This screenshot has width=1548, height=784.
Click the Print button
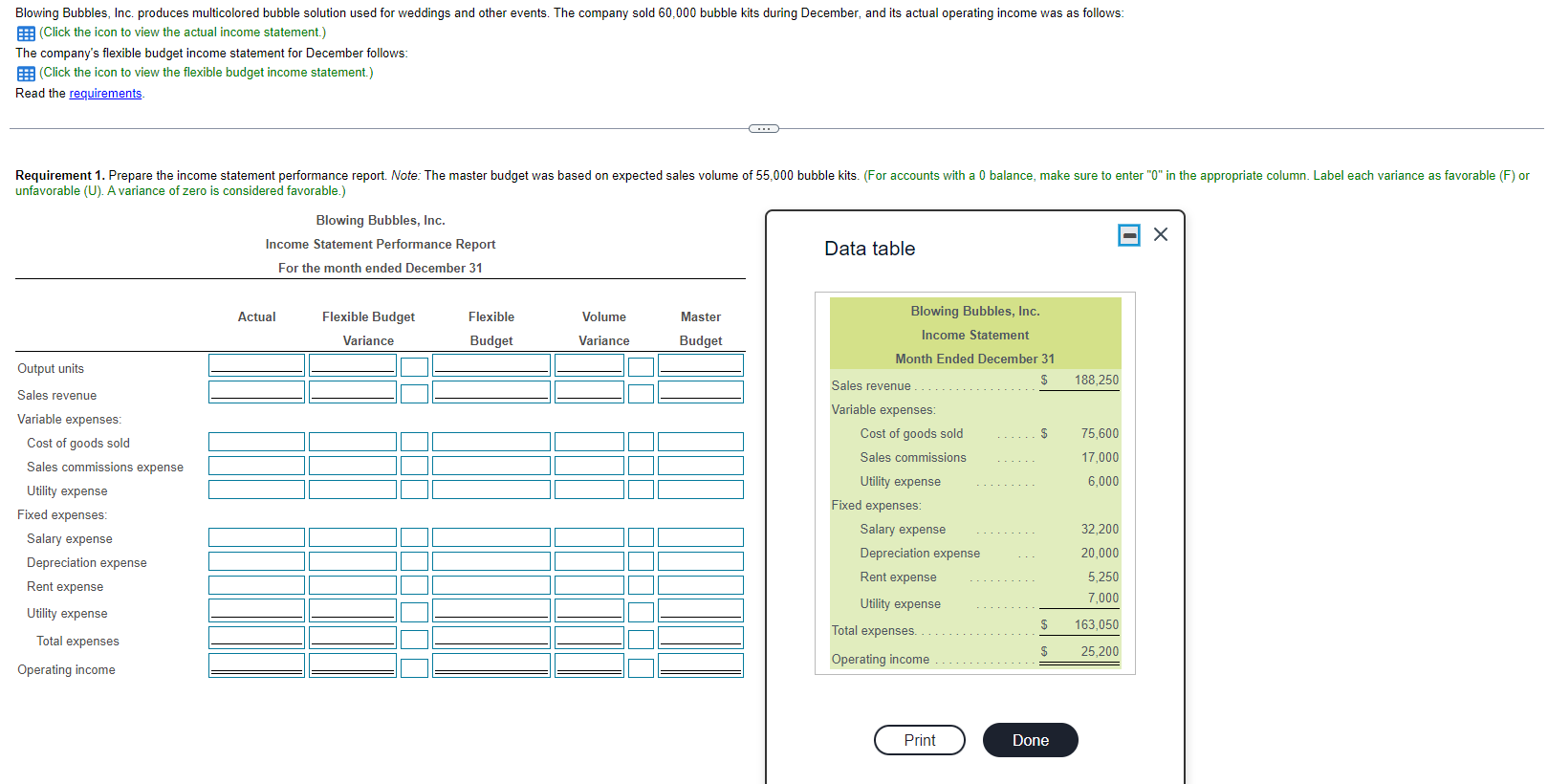coord(920,740)
